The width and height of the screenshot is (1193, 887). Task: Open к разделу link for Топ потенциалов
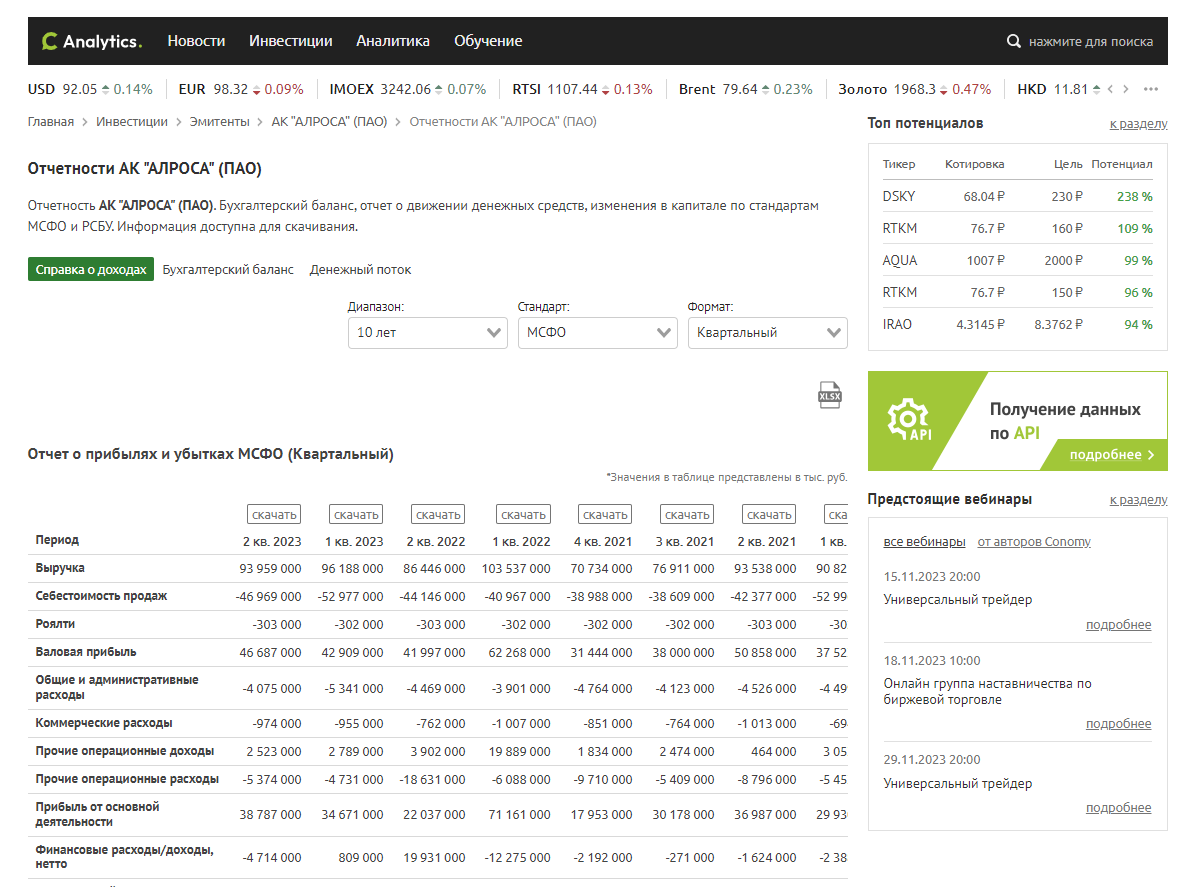click(x=1138, y=123)
